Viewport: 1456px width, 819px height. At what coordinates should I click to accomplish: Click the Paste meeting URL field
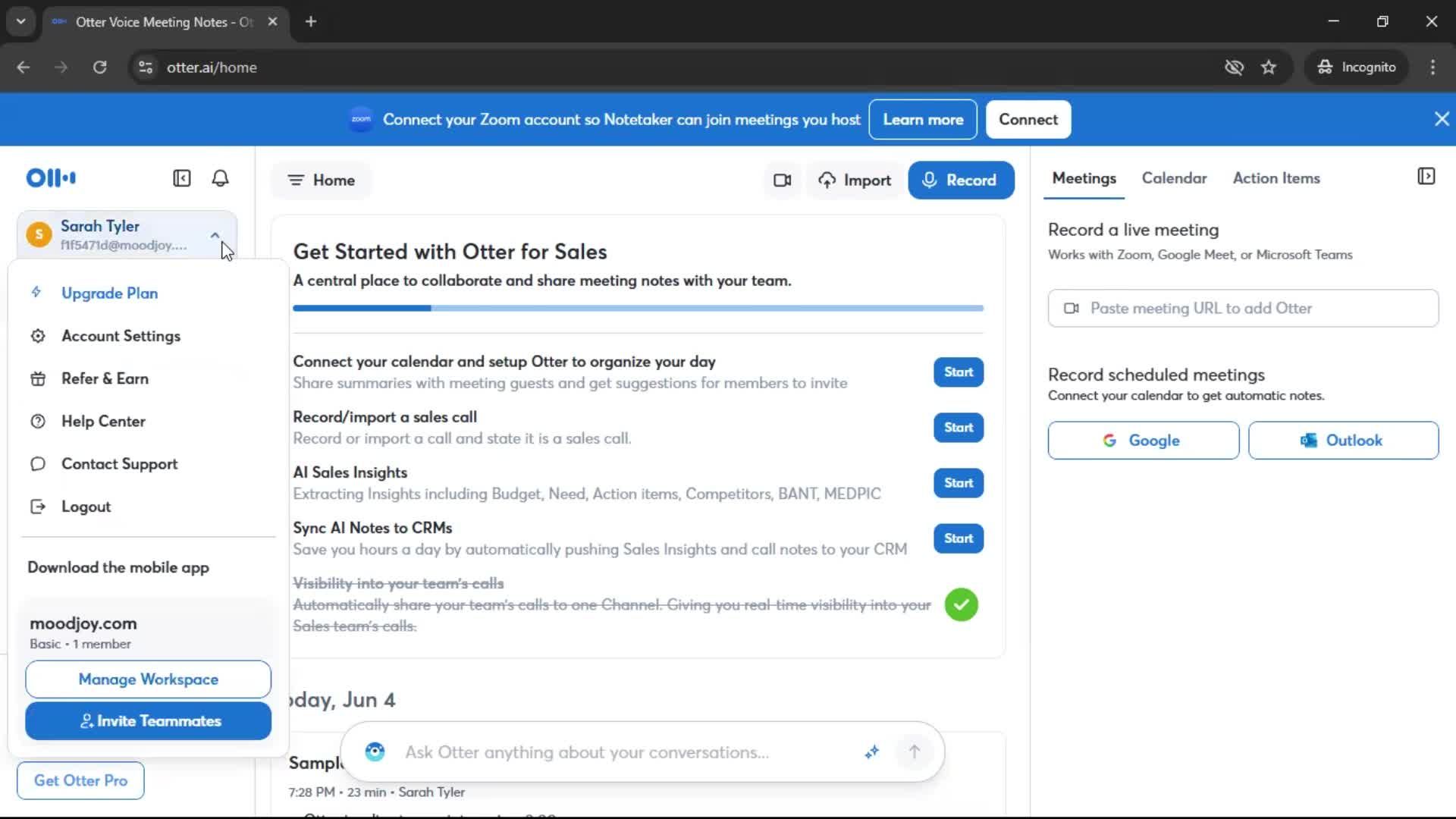pos(1243,309)
